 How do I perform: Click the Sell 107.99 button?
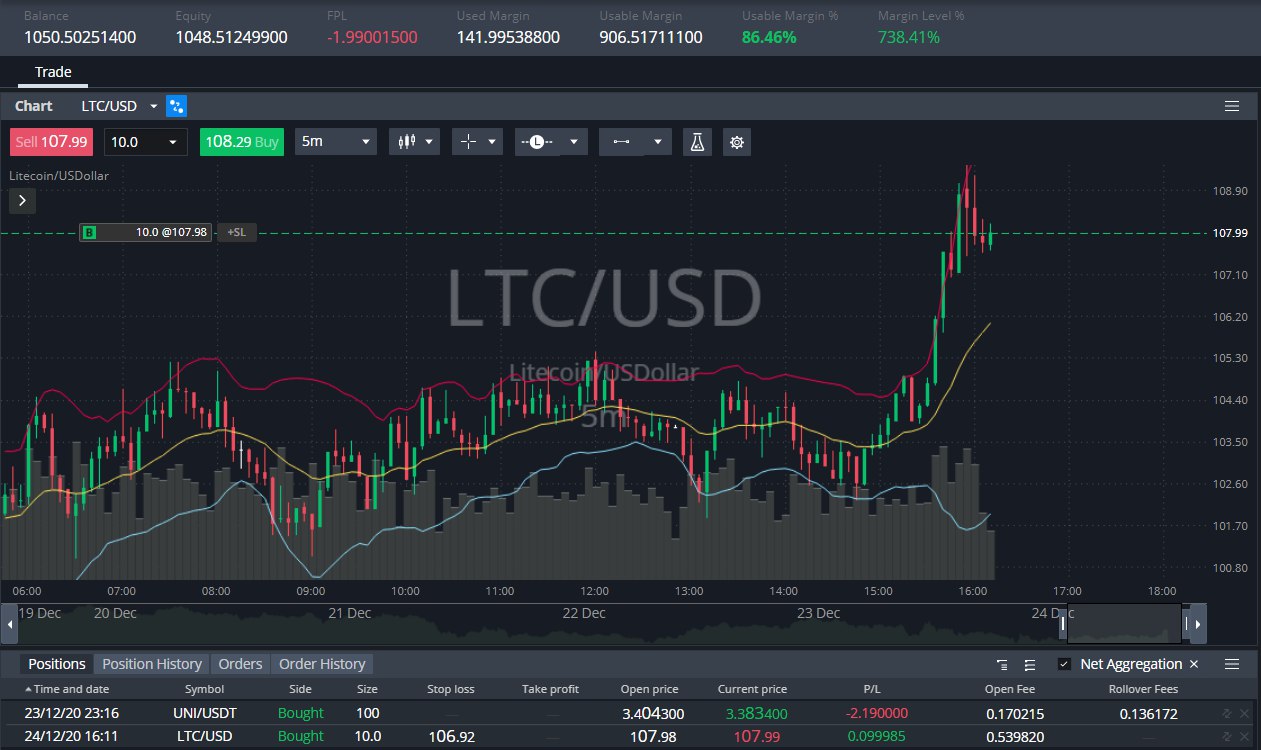[52, 142]
